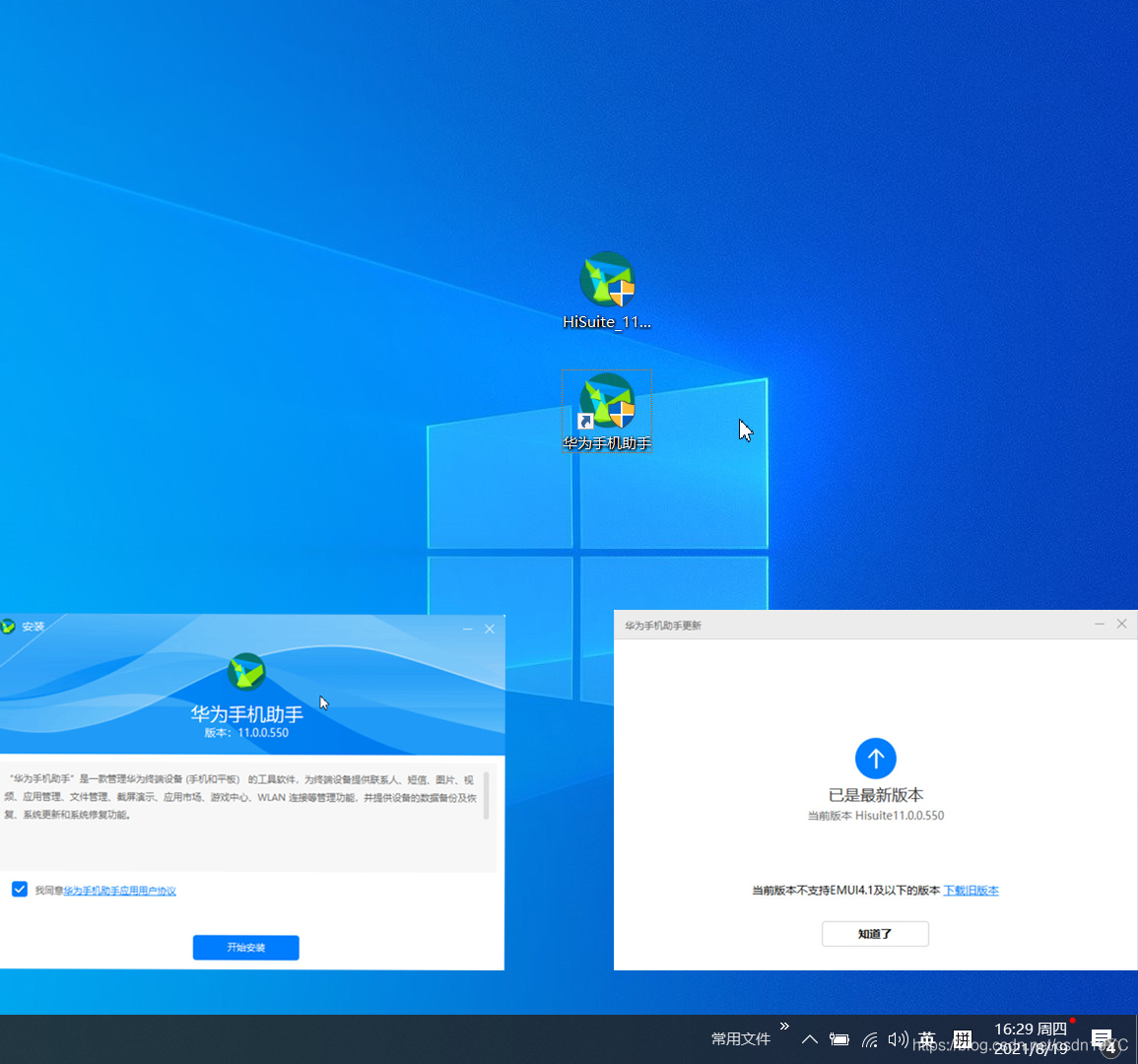Screen dimensions: 1138x1064
Task: Click the 当前版本 Hisuite11.0.0.550 text
Action: coord(876,816)
